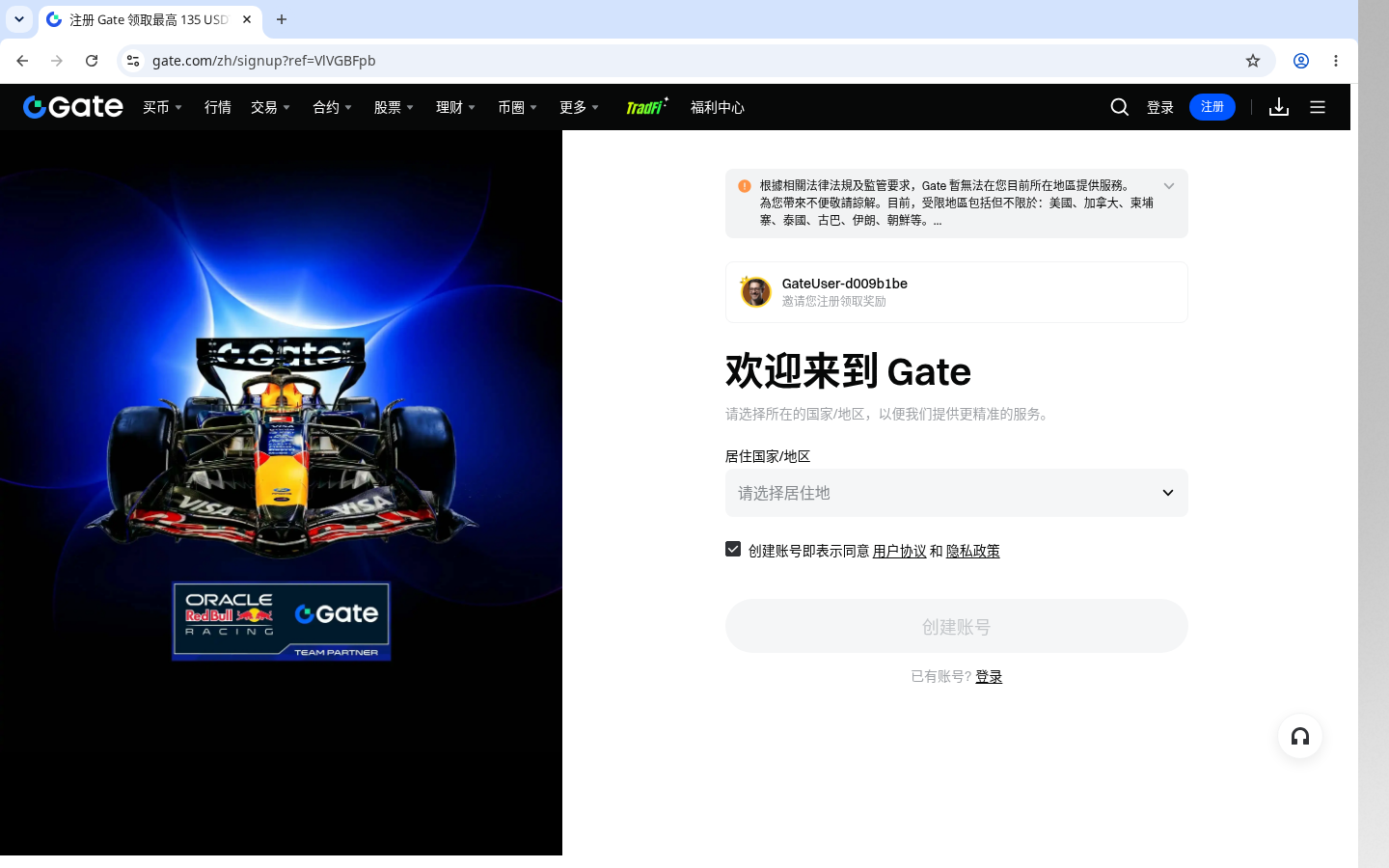Click the GateUser-d009b1be avatar
1389x868 pixels.
point(755,291)
